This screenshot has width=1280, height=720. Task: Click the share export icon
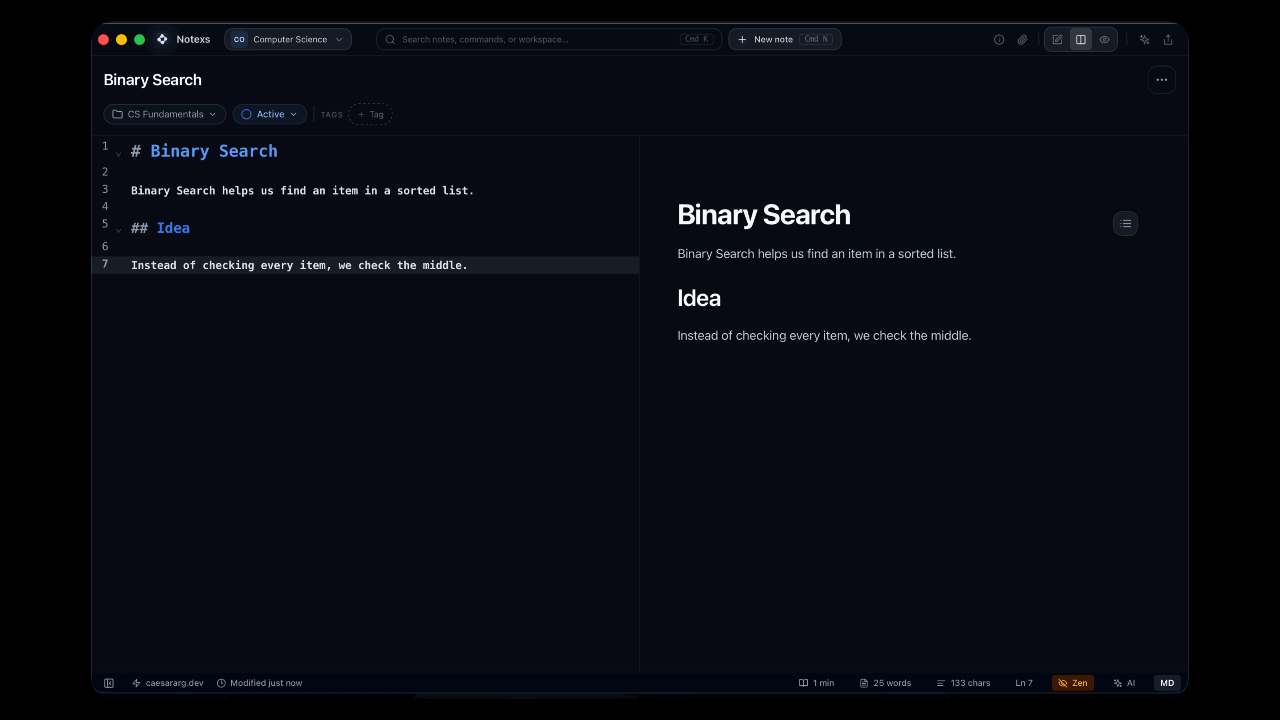tap(1168, 40)
